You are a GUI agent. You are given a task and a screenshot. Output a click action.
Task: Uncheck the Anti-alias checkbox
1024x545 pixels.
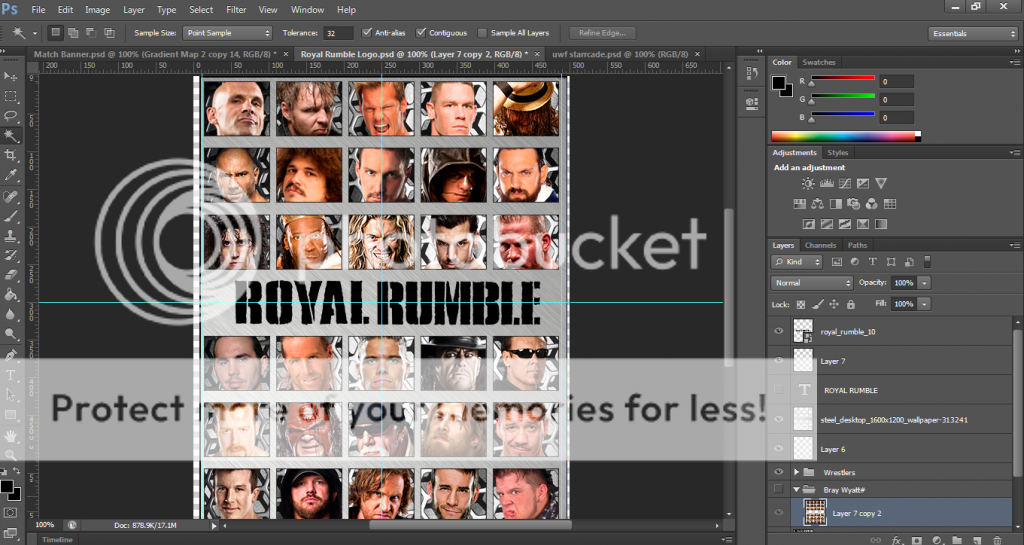[x=366, y=33]
